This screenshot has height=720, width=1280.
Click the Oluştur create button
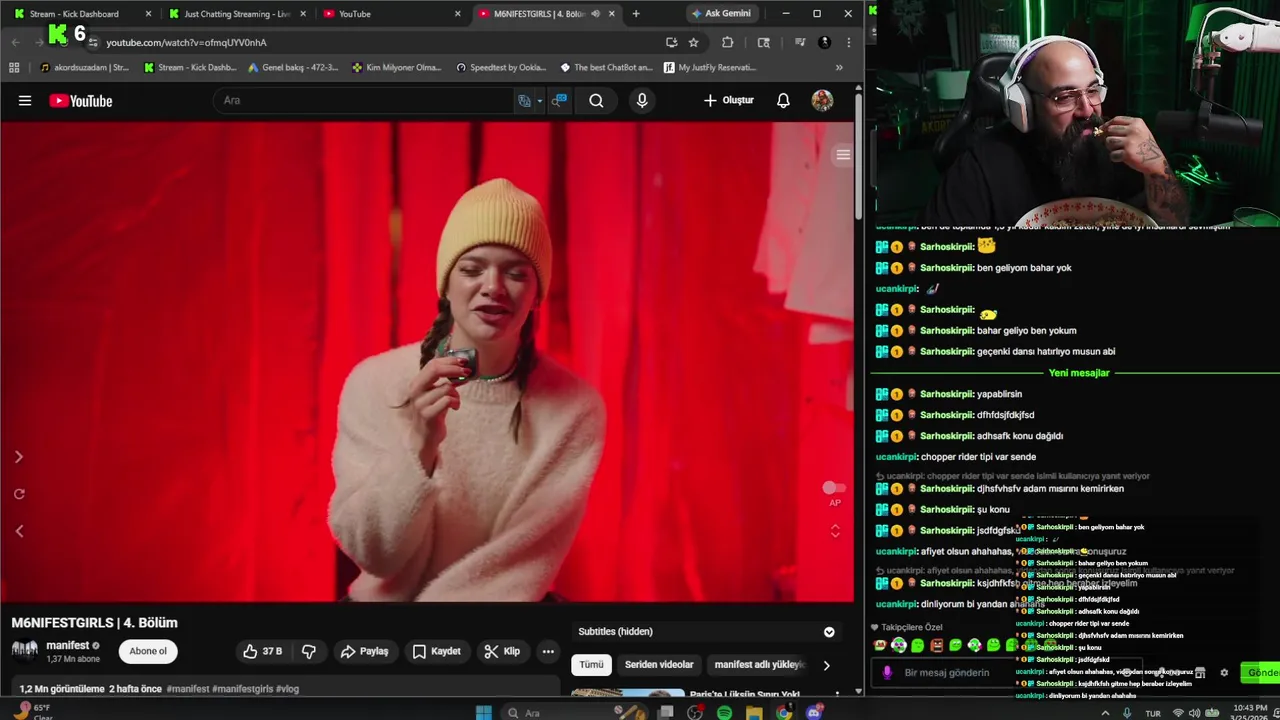[729, 100]
